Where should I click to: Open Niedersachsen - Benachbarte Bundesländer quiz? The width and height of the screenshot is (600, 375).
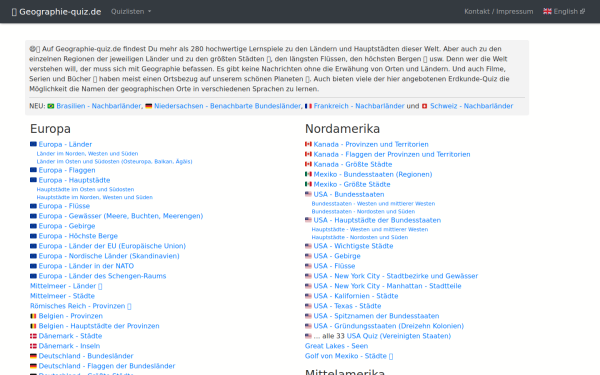pyautogui.click(x=227, y=106)
